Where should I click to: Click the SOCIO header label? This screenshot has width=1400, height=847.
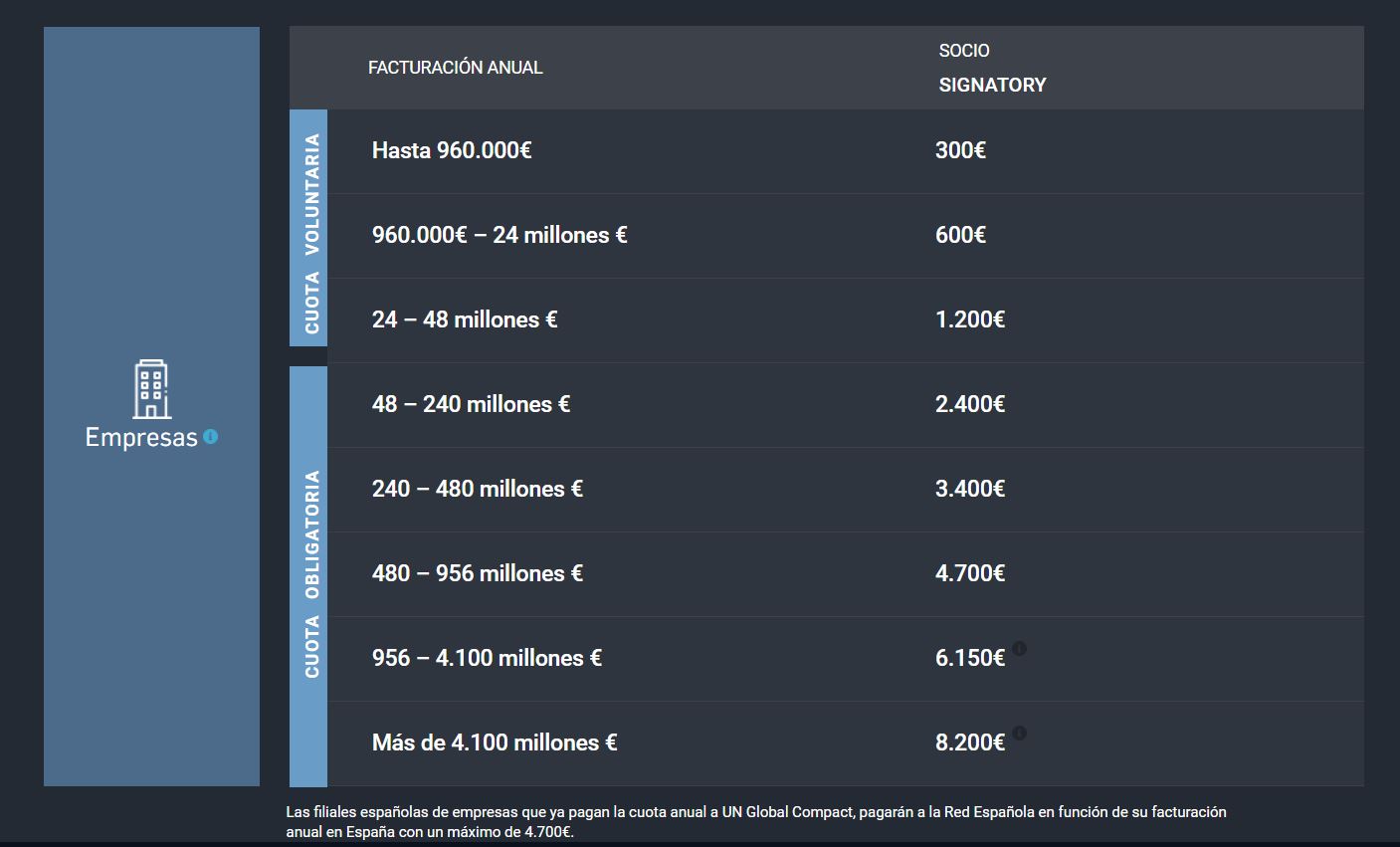(x=963, y=51)
